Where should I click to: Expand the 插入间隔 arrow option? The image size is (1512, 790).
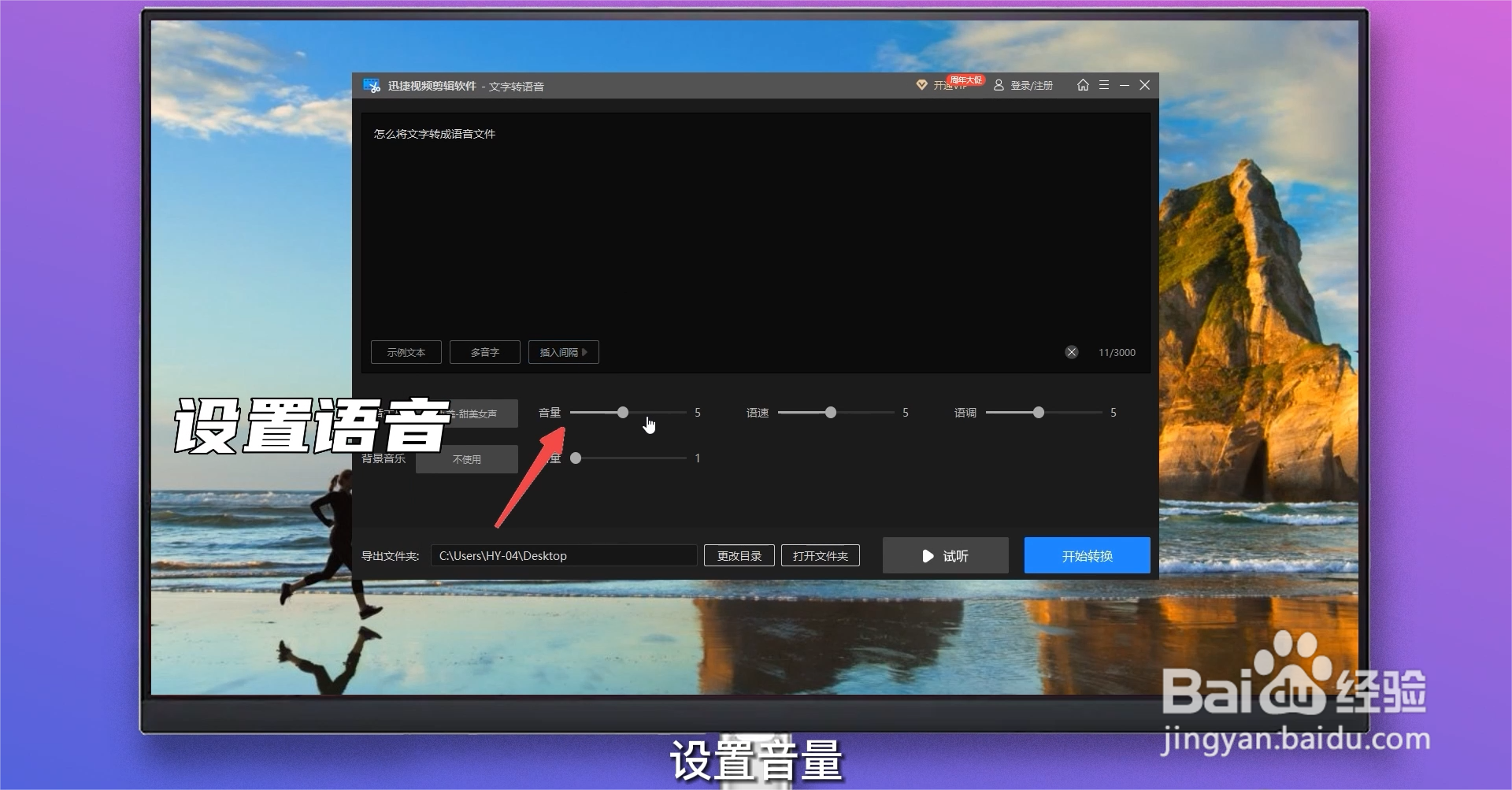(585, 352)
